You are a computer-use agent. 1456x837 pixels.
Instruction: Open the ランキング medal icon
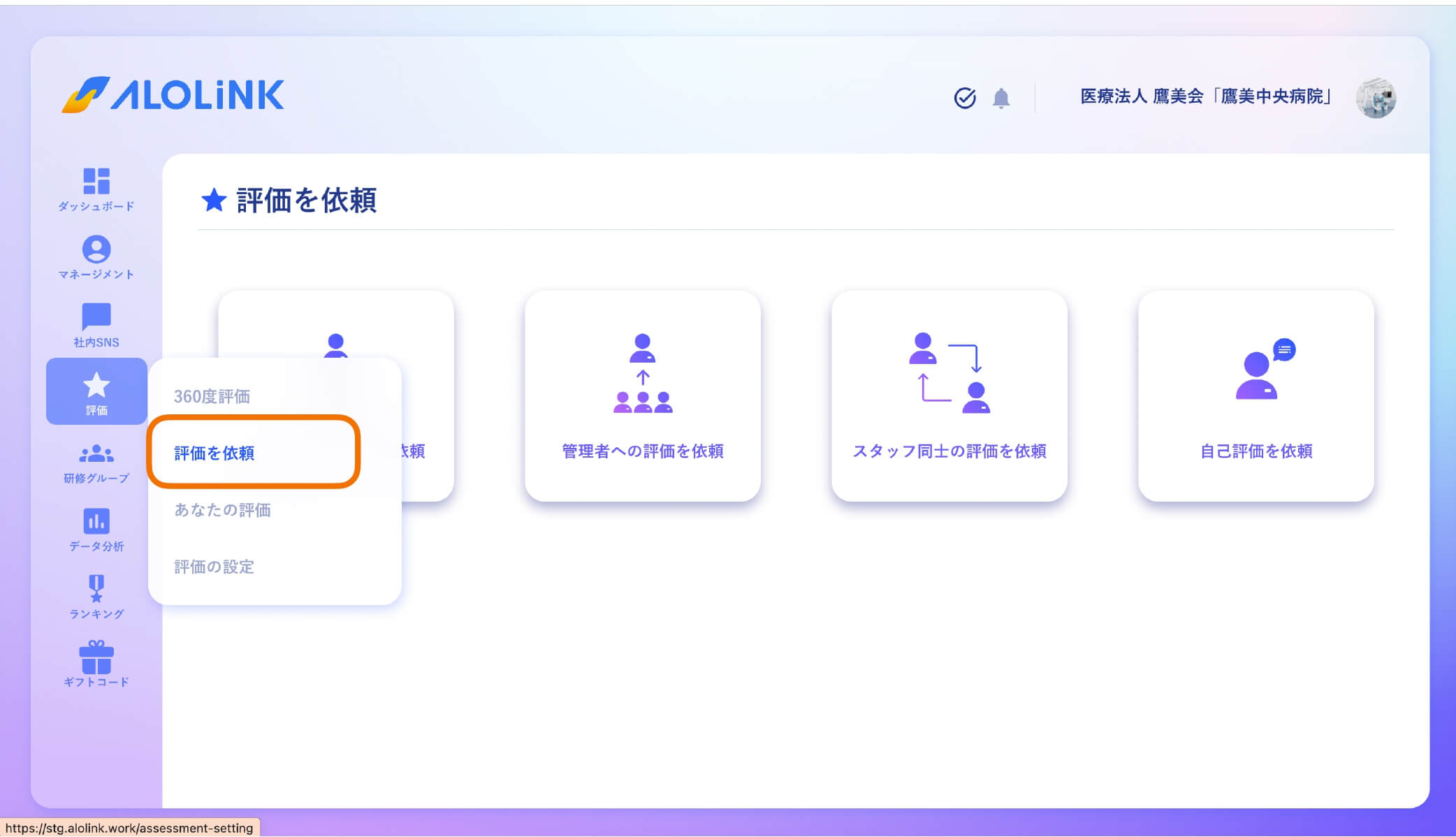(97, 590)
